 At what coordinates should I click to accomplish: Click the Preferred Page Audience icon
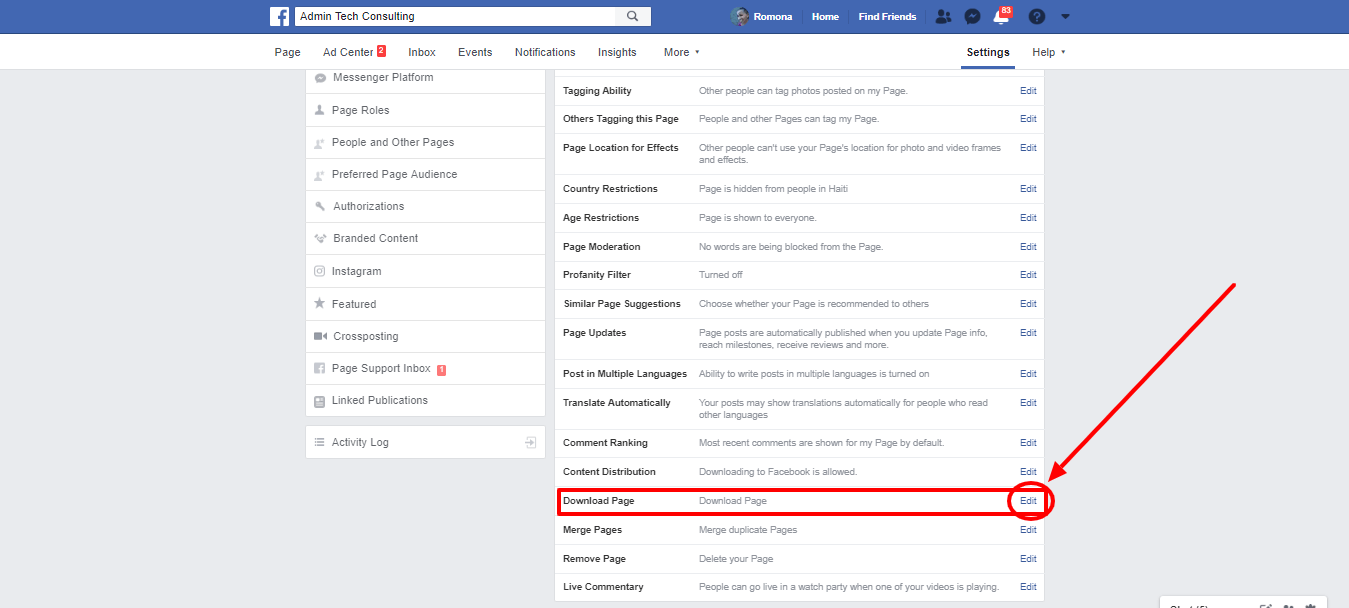[x=320, y=174]
